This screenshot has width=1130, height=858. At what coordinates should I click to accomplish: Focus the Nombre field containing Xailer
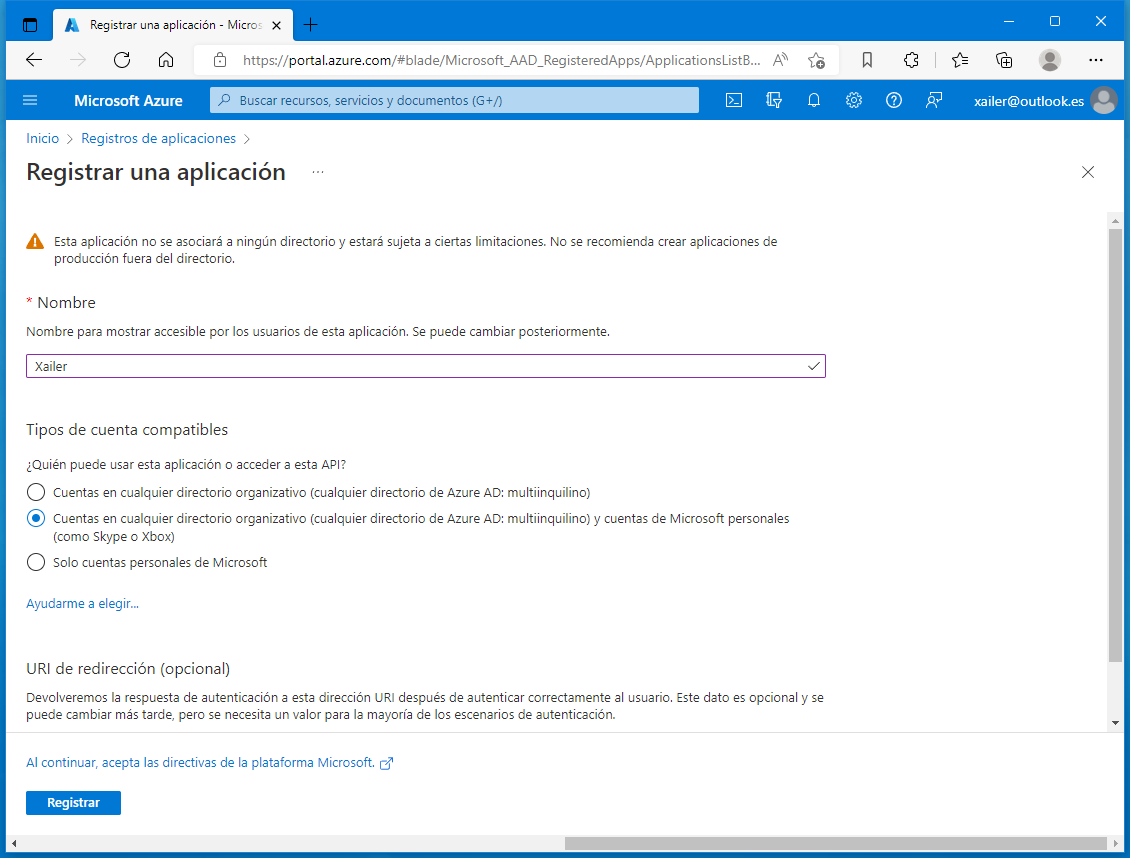click(426, 366)
